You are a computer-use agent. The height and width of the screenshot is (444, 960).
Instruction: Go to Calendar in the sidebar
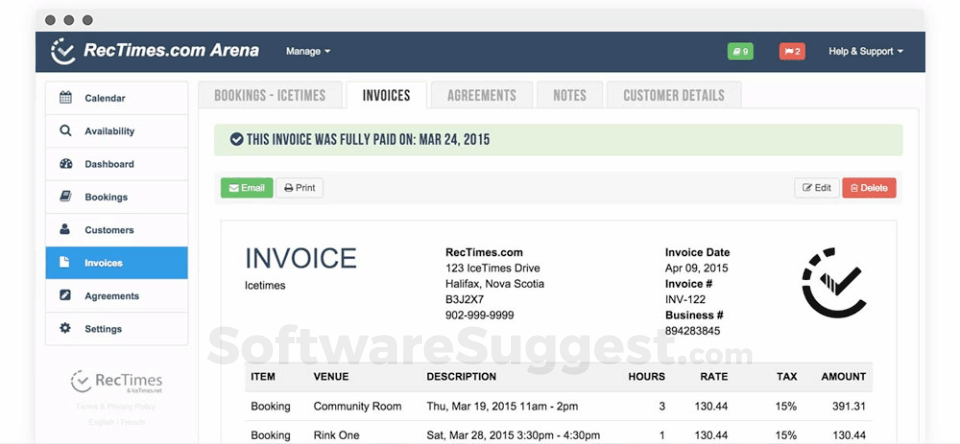(116, 98)
